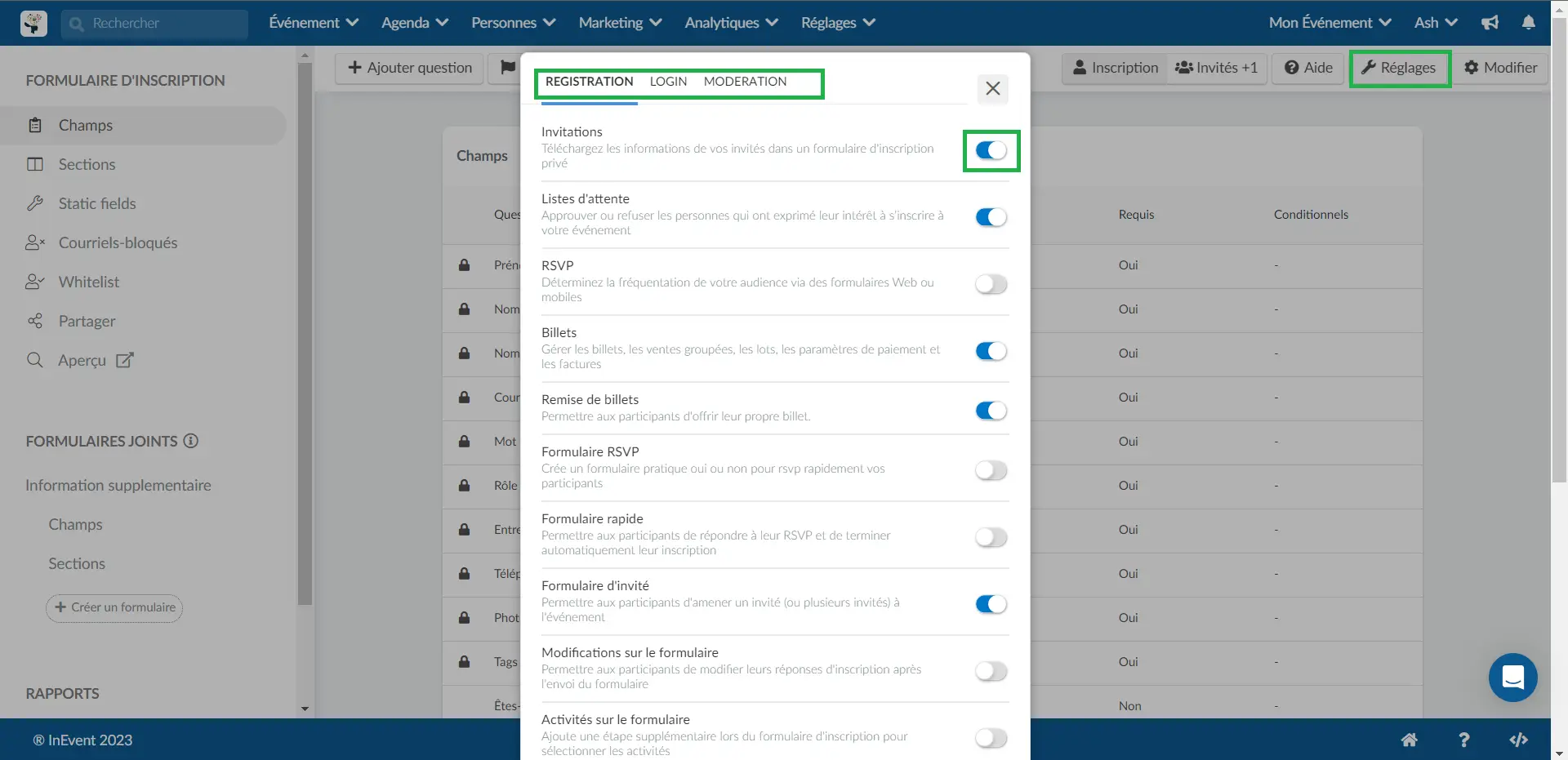Click the sidebar scrollbar up arrow
1568x760 pixels.
click(305, 56)
